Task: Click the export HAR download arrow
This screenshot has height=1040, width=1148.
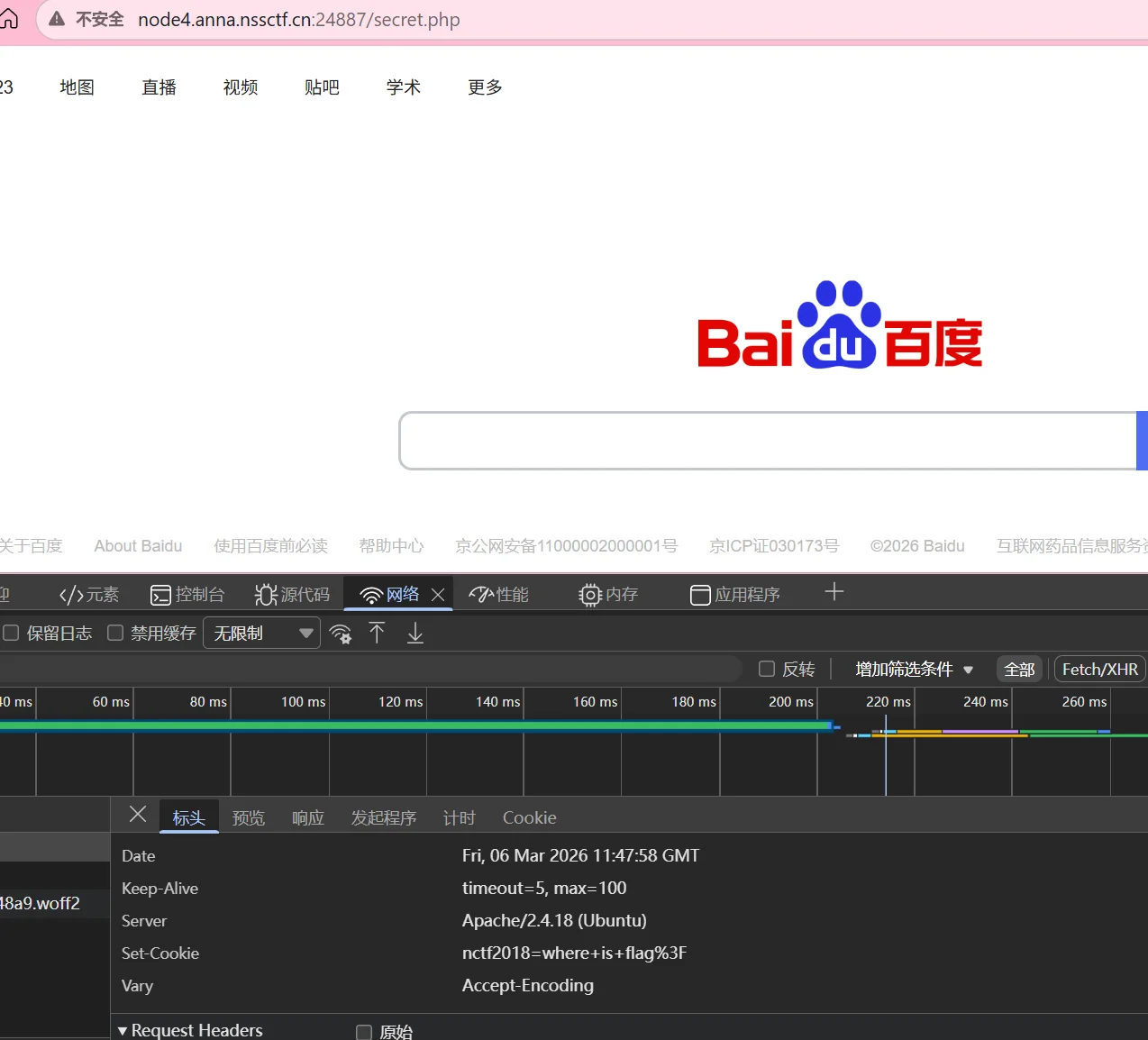Action: click(x=415, y=634)
